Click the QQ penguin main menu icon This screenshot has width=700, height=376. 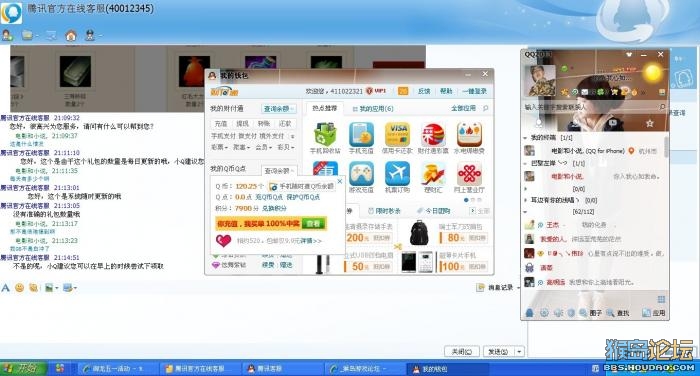[x=529, y=313]
